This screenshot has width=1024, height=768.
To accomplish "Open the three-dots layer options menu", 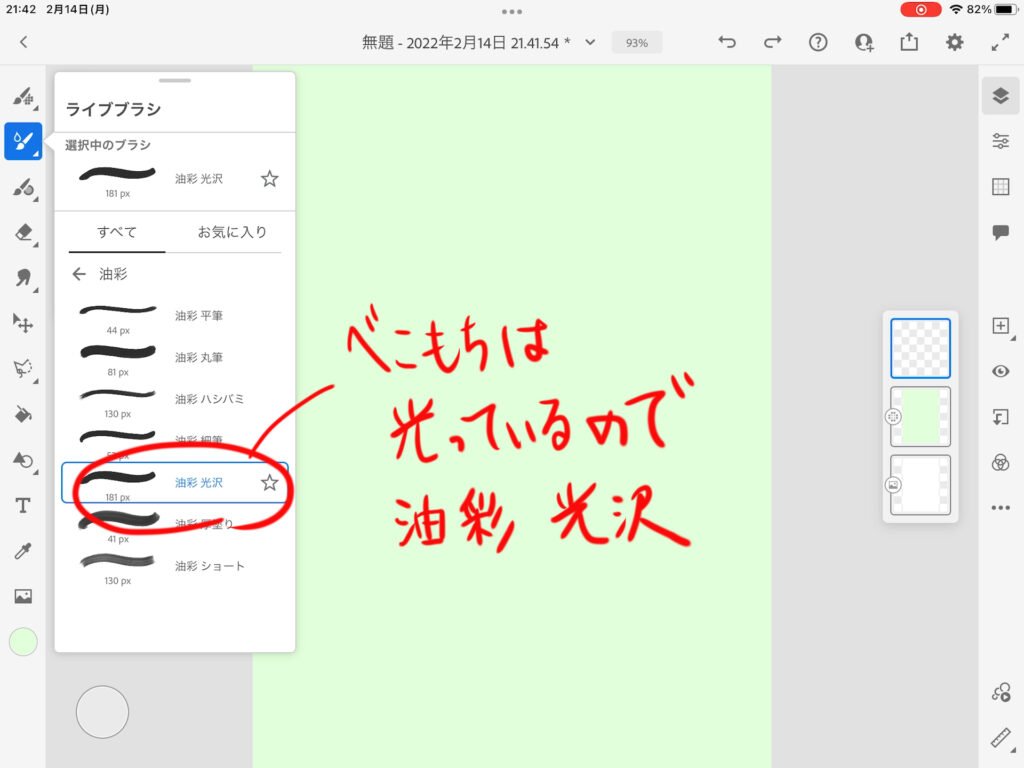I will (x=1000, y=508).
